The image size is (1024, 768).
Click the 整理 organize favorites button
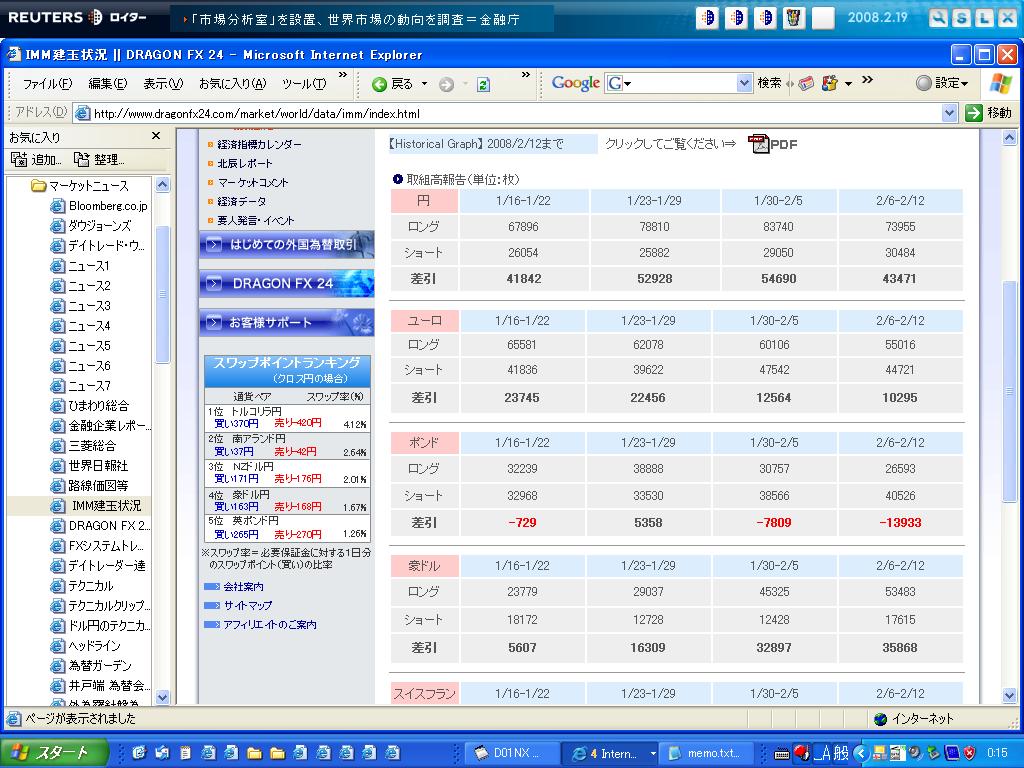99,159
